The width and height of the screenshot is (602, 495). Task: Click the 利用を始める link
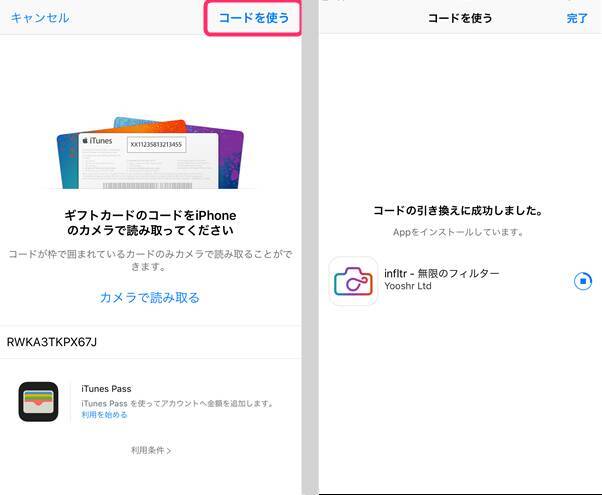pos(104,415)
